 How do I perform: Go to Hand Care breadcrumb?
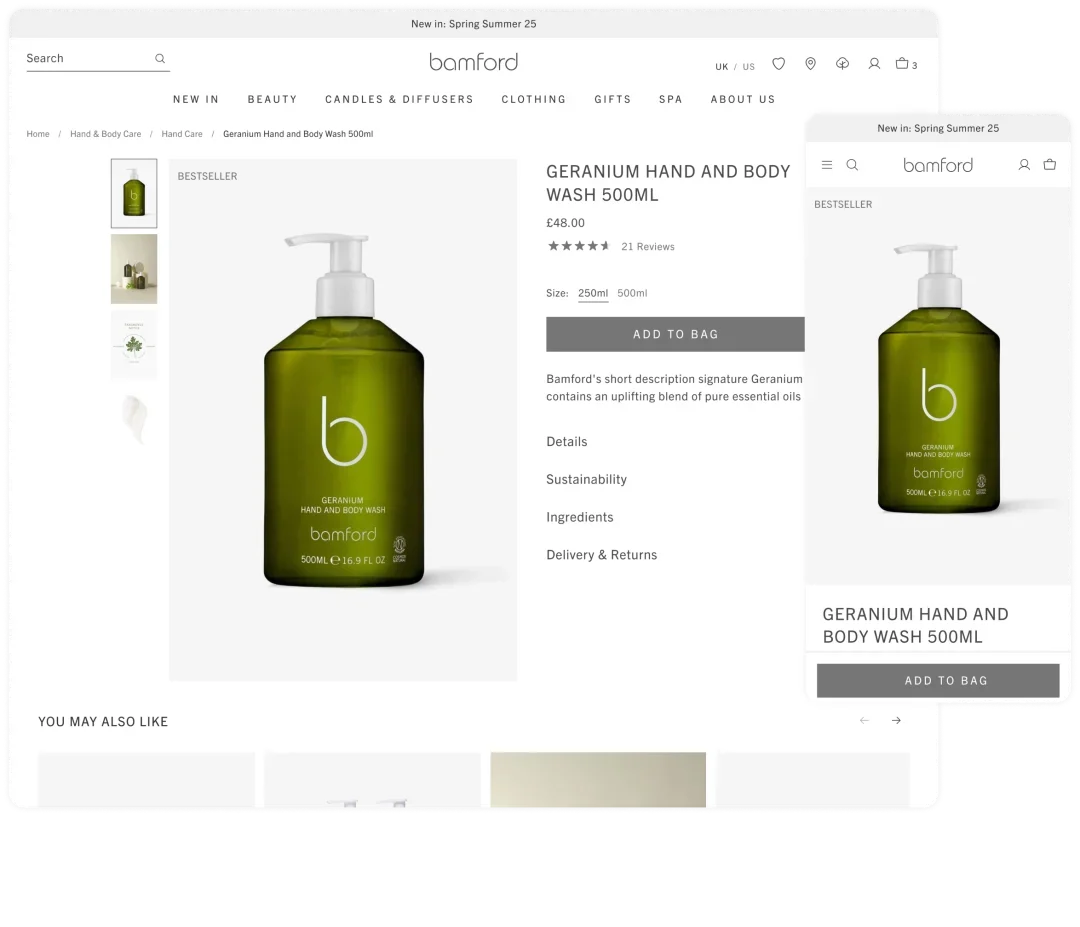tap(182, 134)
